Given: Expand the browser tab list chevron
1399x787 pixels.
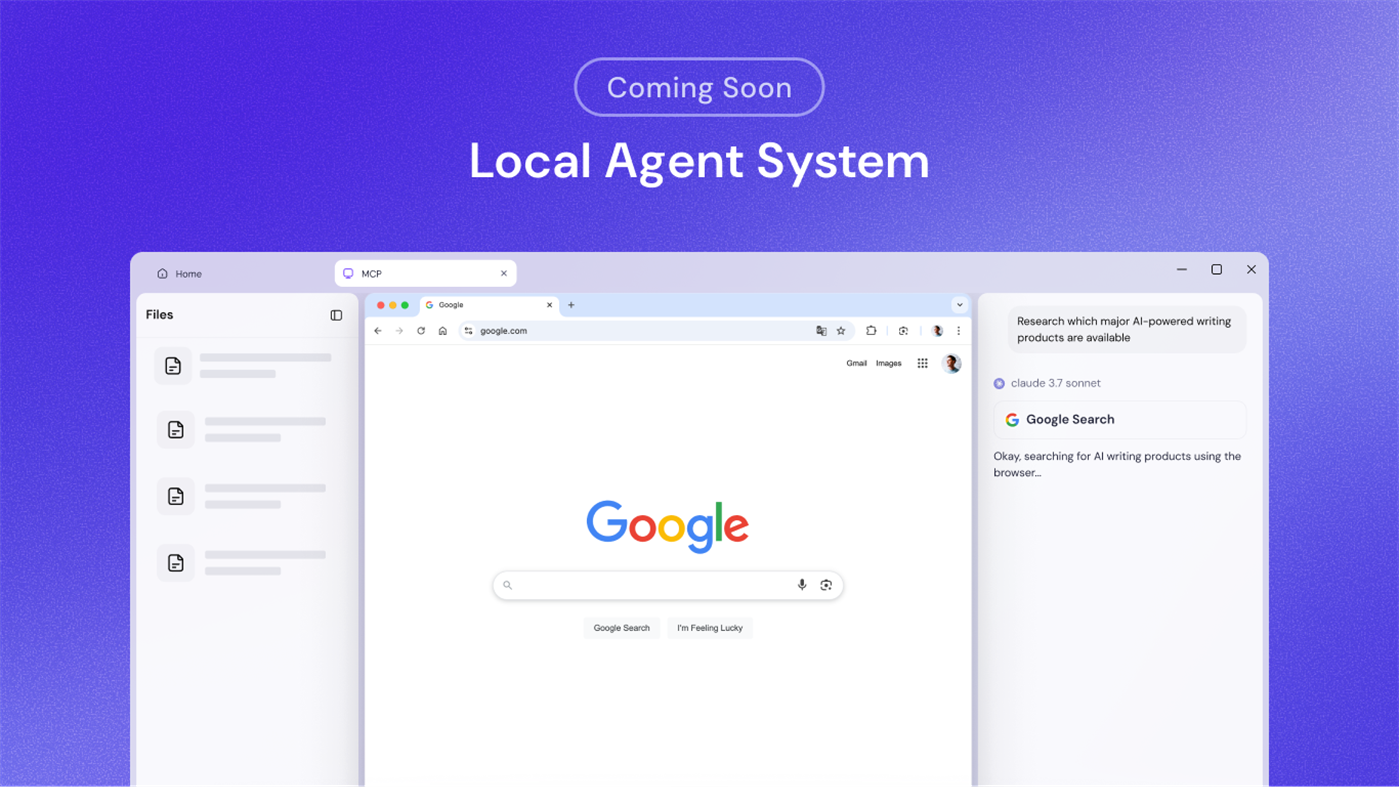Looking at the screenshot, I should (959, 305).
